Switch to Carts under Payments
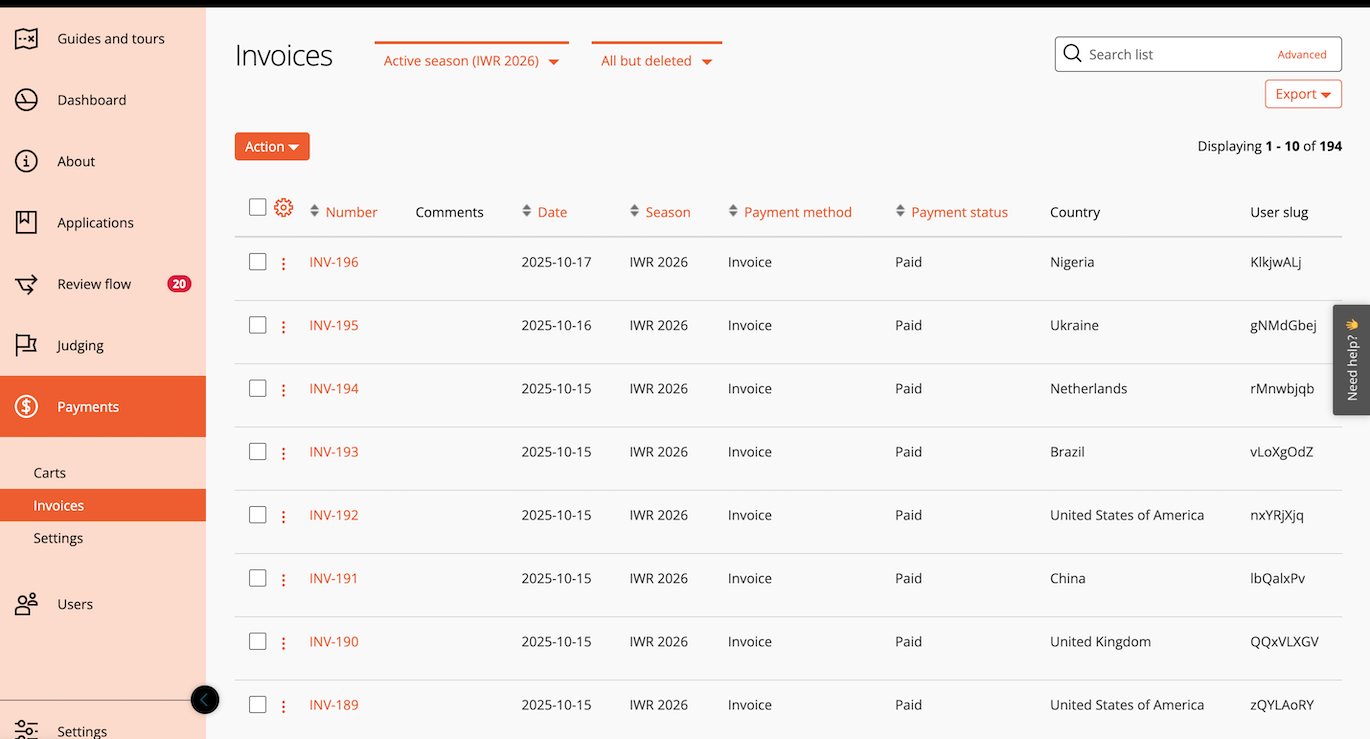 tap(48, 472)
